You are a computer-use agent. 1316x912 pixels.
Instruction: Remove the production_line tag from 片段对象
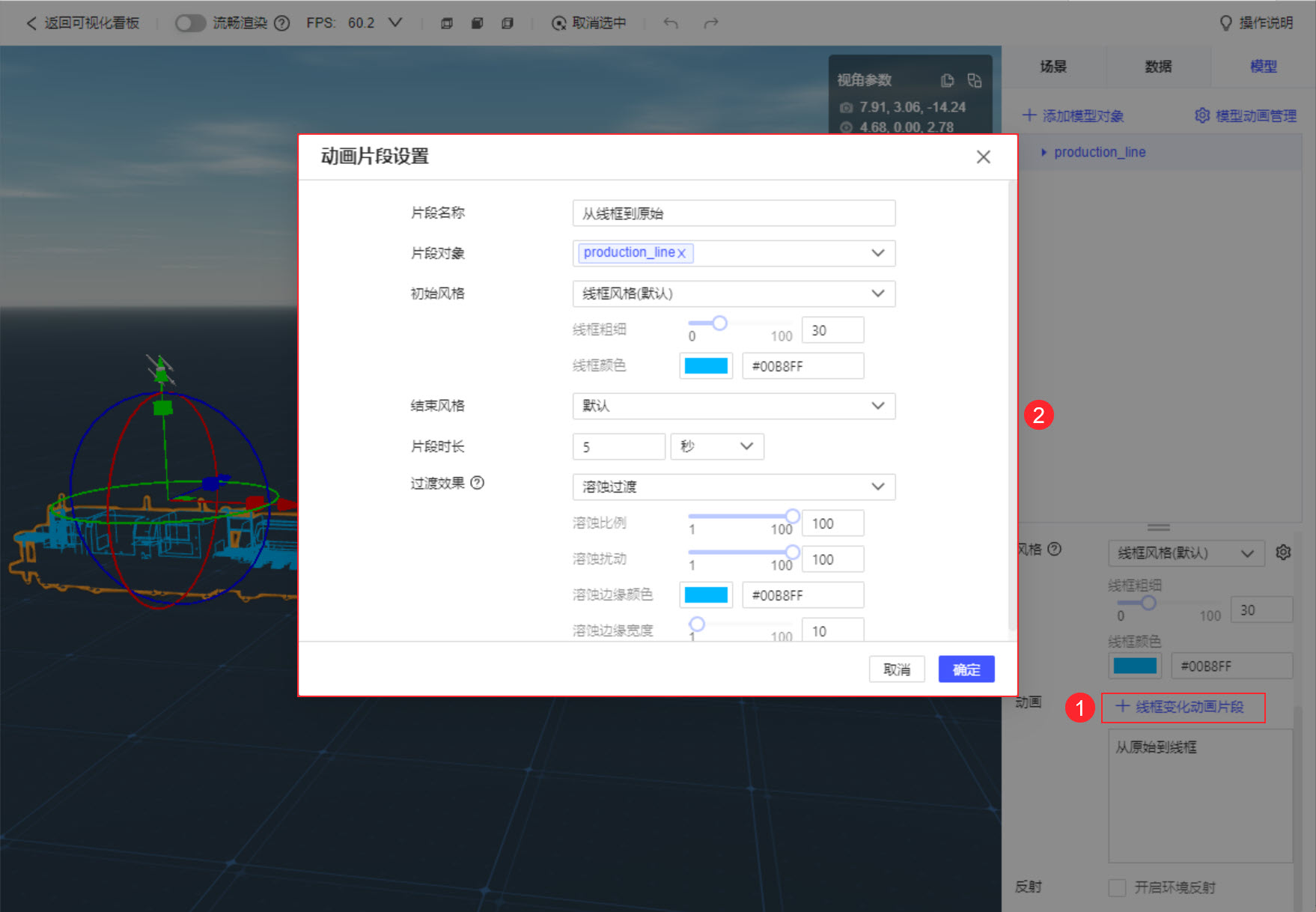point(682,253)
